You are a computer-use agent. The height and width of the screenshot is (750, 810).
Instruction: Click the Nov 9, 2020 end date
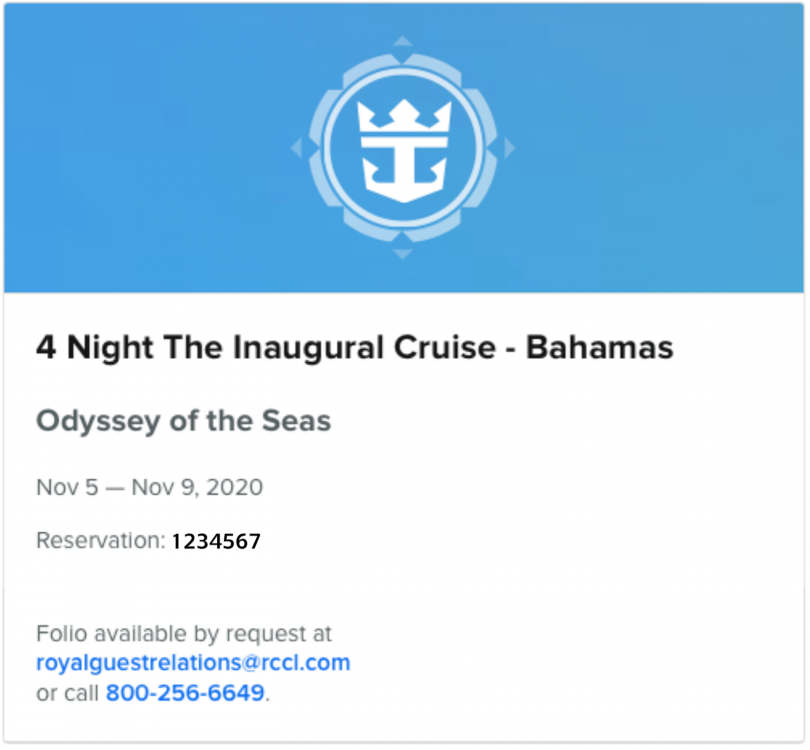tap(203, 488)
